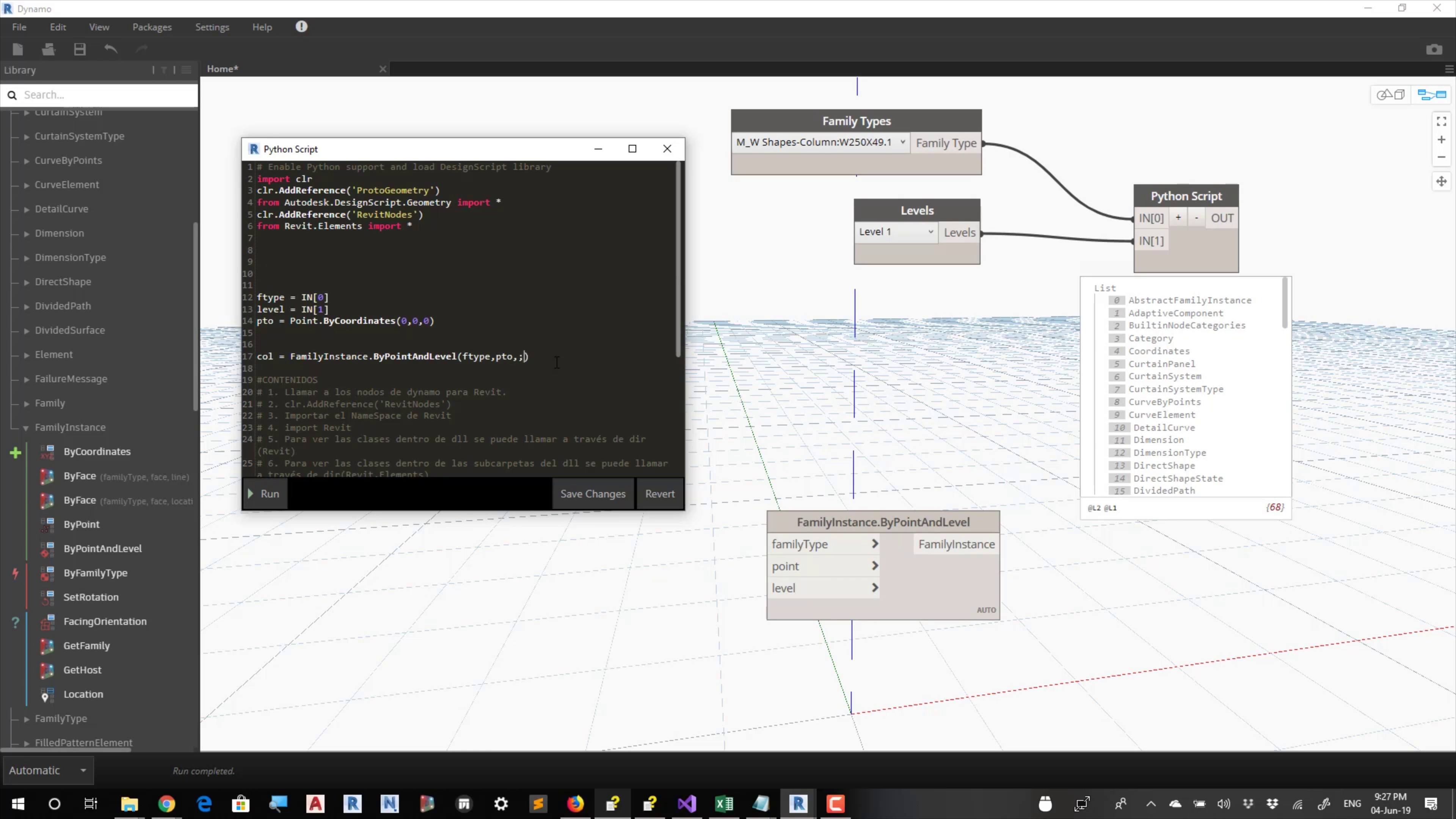Image resolution: width=1456 pixels, height=819 pixels.
Task: Click the Zoom to fit icon
Action: [1441, 121]
